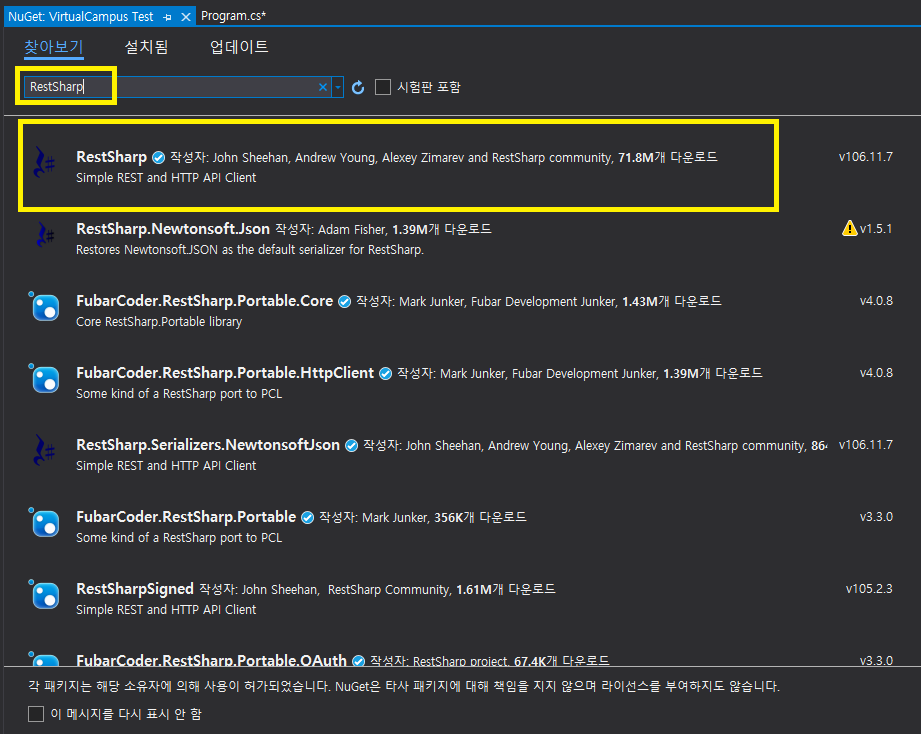Select the RestSharp.Newtonsoft.Json package title
Image resolution: width=921 pixels, height=734 pixels.
coord(173,229)
